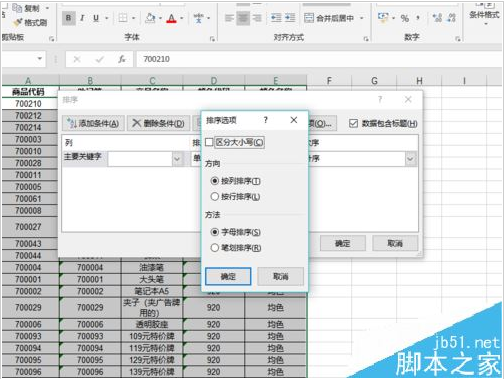The width and height of the screenshot is (504, 379).
Task: Open the underline style dropdown arrow
Action: click(x=107, y=18)
